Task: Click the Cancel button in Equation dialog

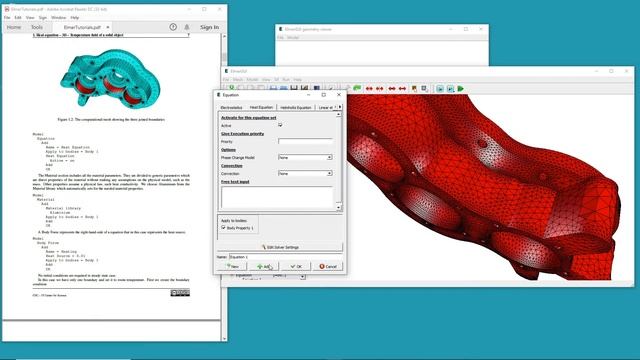Action: (x=328, y=266)
